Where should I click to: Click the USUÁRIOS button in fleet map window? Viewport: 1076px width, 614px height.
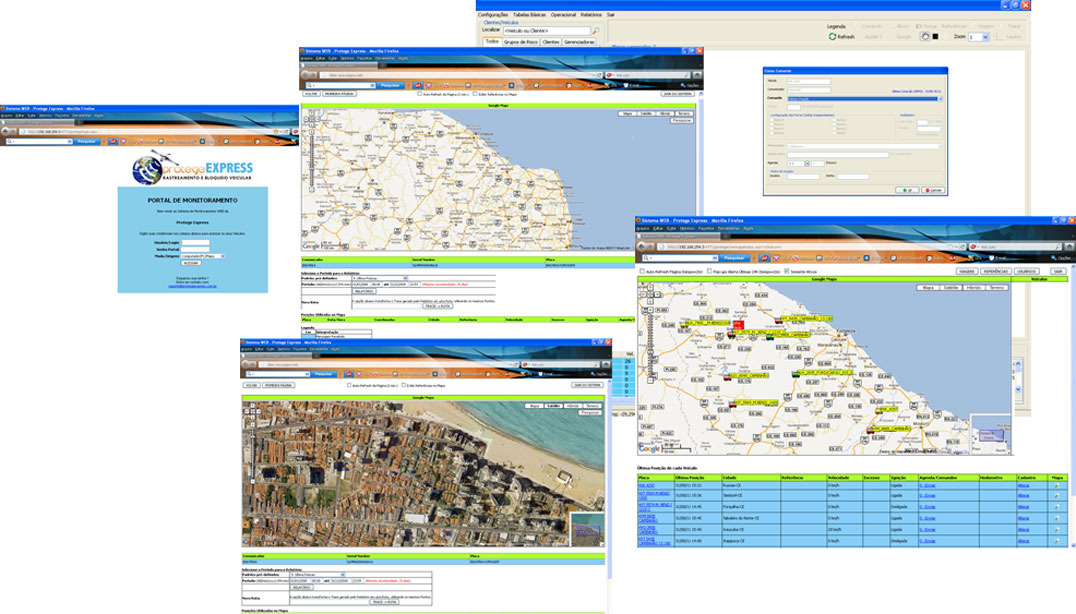(x=1027, y=272)
